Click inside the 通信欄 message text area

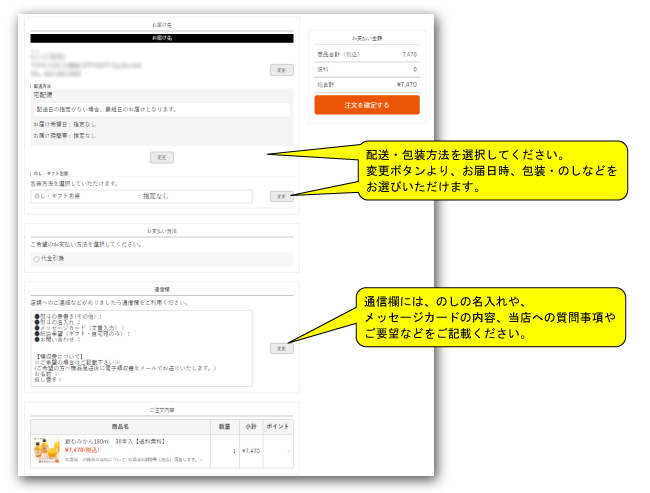(140, 347)
